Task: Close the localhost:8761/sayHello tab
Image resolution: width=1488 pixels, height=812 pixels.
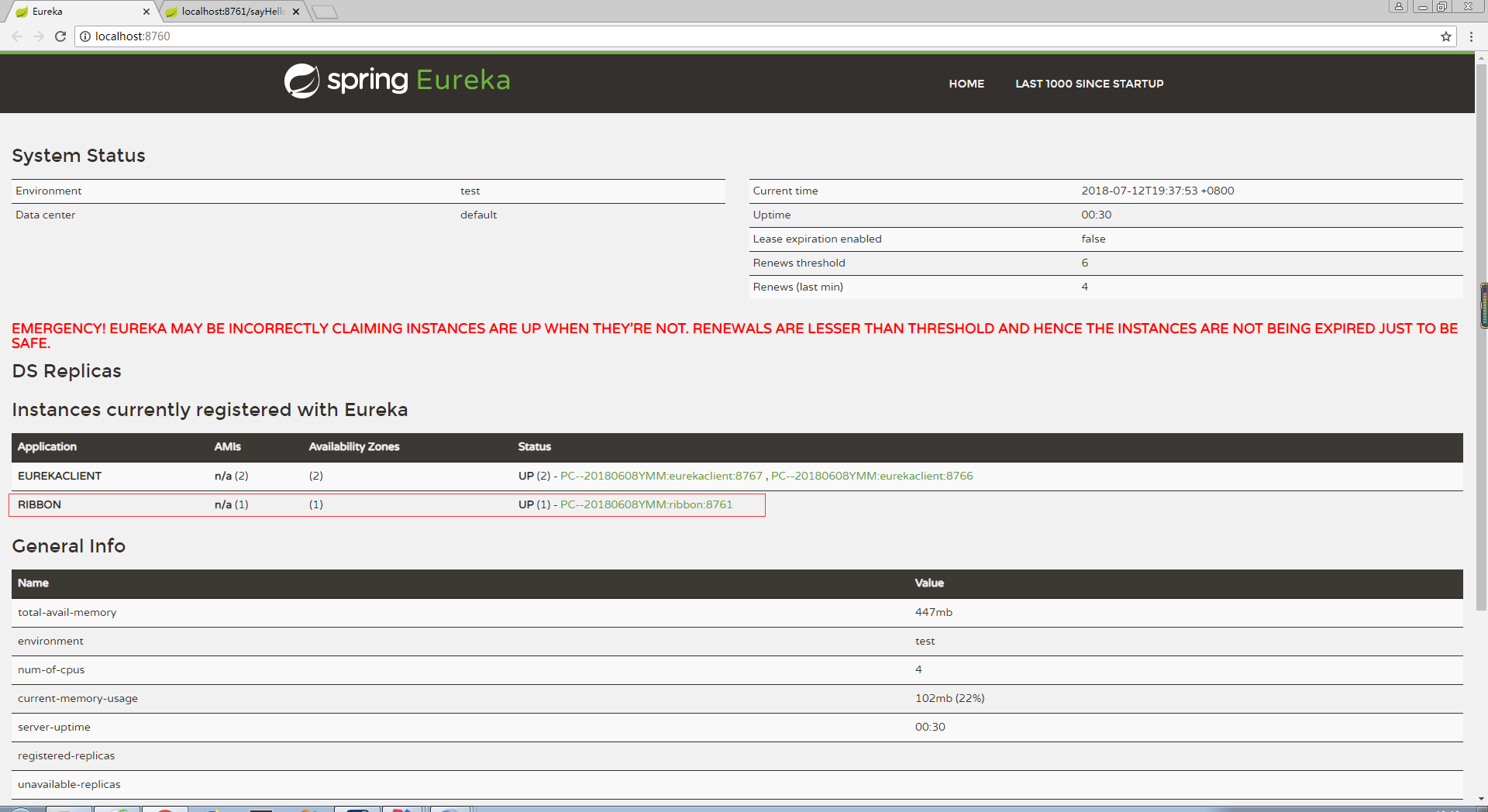Action: click(x=296, y=12)
